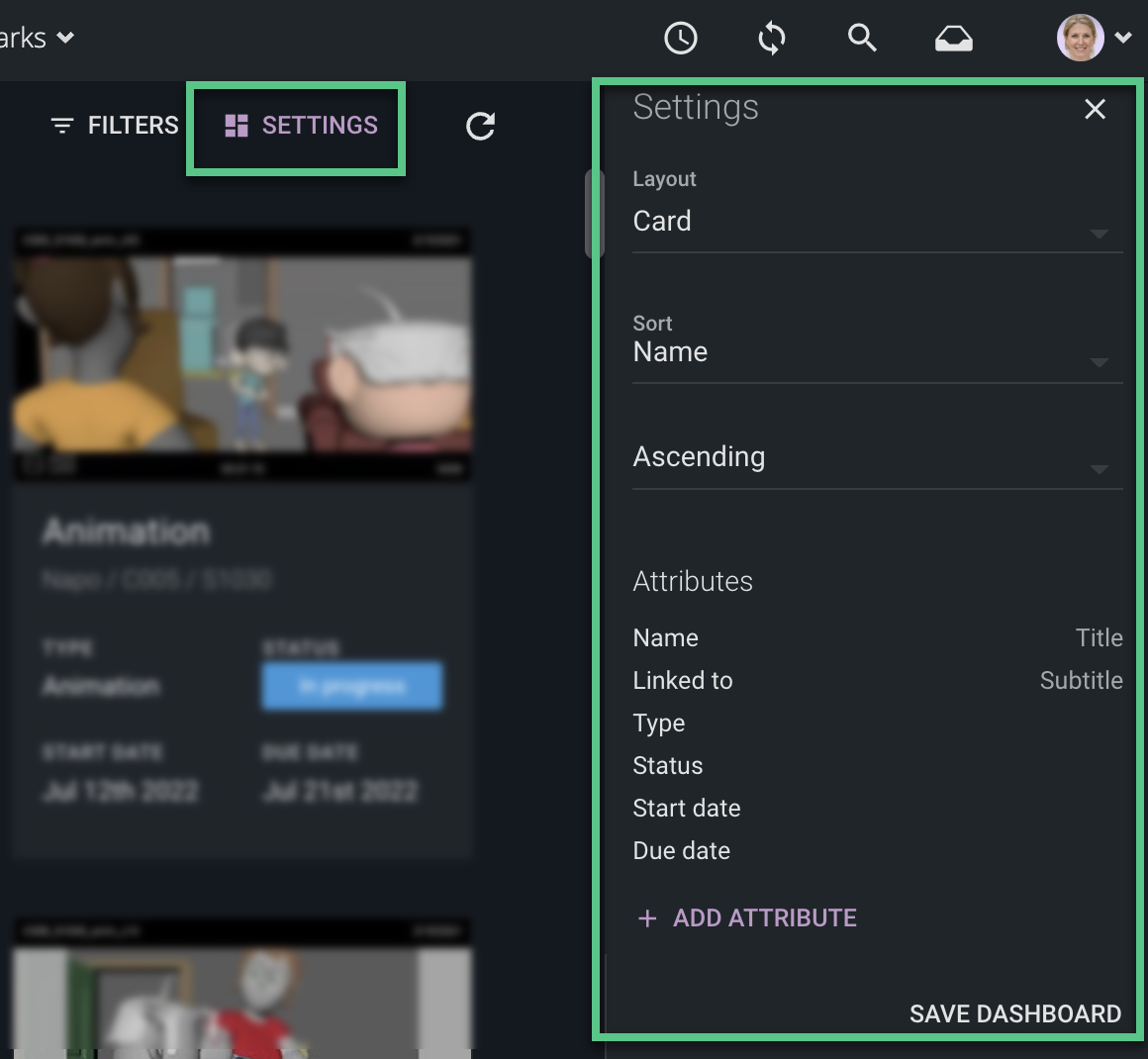Screen dimensions: 1148x1059
Task: Click the vertical scrollbar handle
Action: [595, 213]
